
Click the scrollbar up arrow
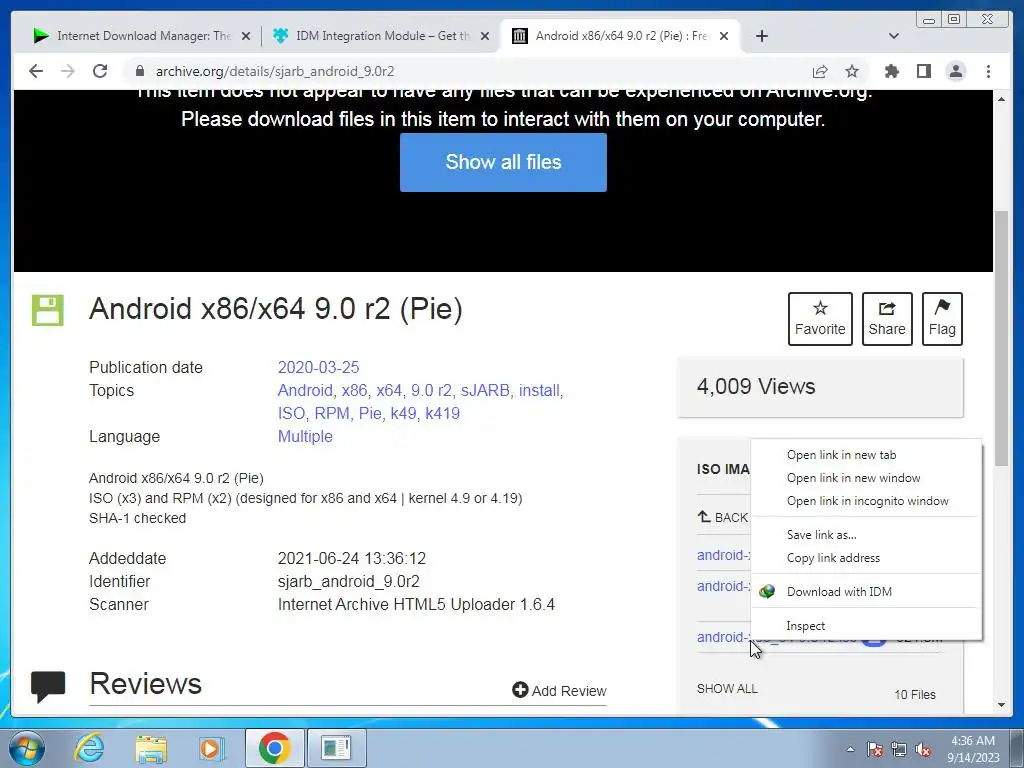click(x=1002, y=99)
